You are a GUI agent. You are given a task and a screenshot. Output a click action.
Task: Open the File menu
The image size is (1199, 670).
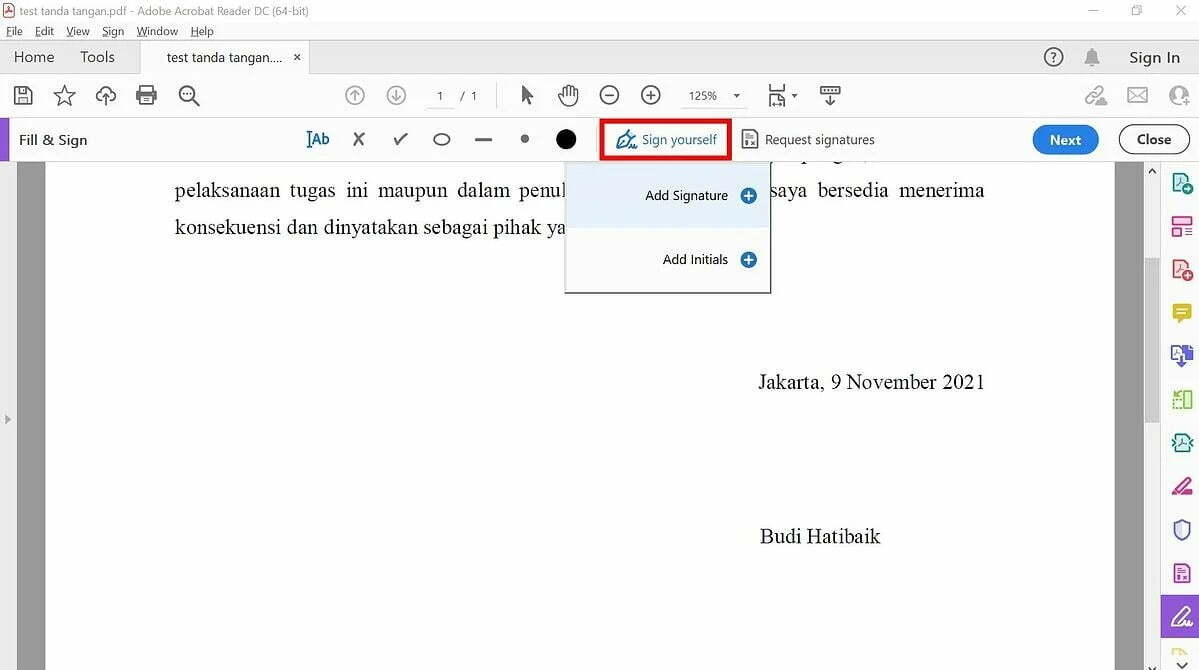tap(14, 31)
